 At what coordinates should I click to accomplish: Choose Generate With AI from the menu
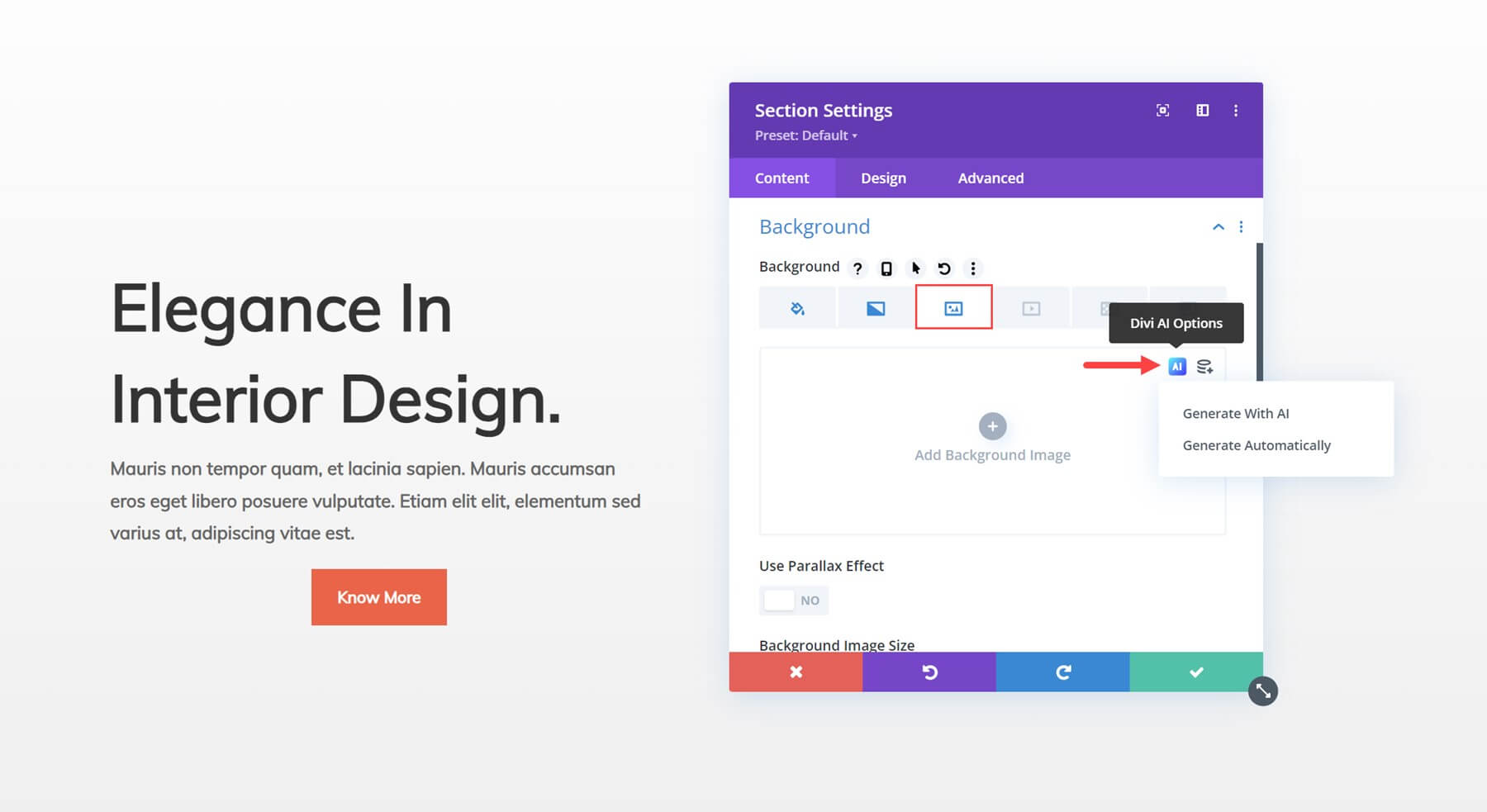click(x=1236, y=414)
